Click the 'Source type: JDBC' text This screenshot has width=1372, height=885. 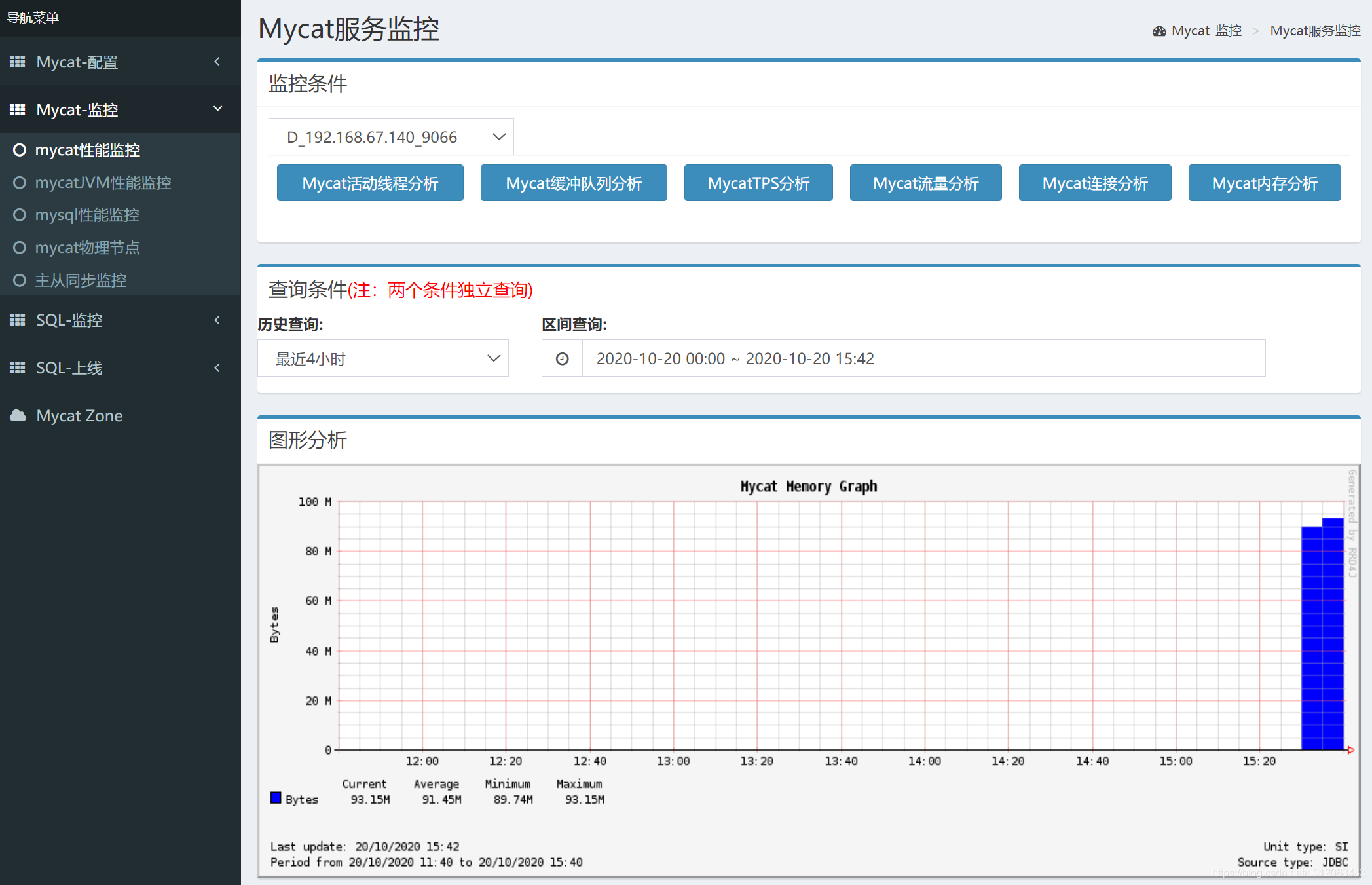(x=1293, y=862)
